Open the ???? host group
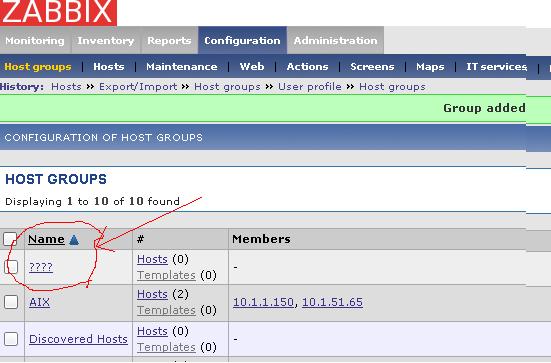 pyautogui.click(x=41, y=267)
